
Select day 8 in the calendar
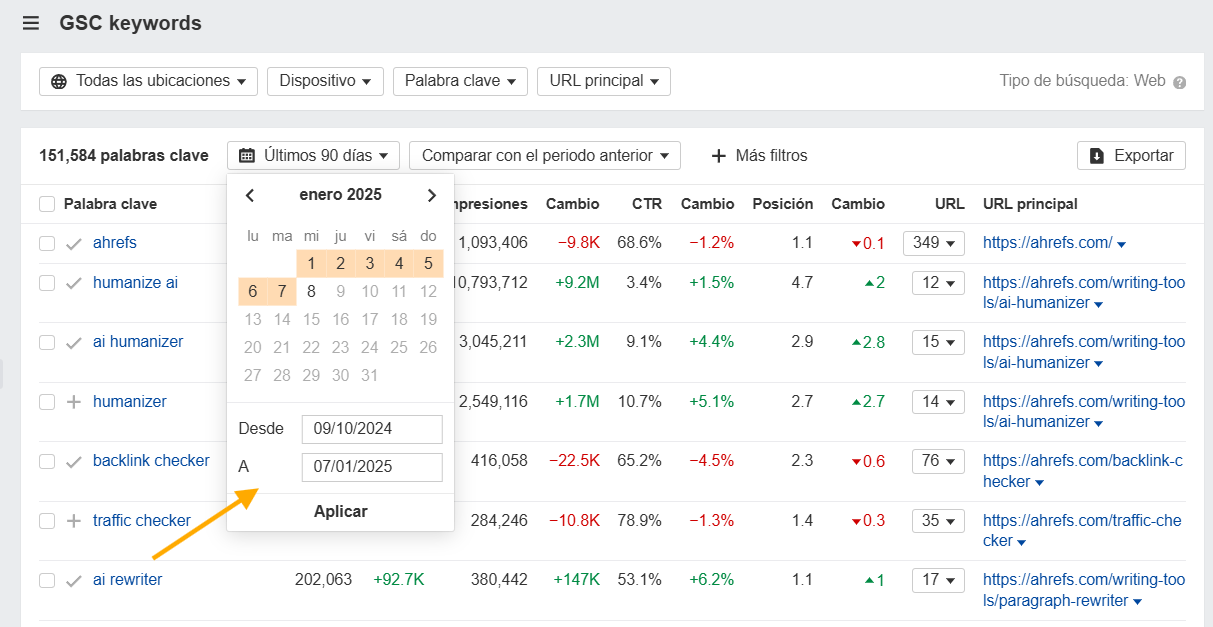[x=312, y=292]
